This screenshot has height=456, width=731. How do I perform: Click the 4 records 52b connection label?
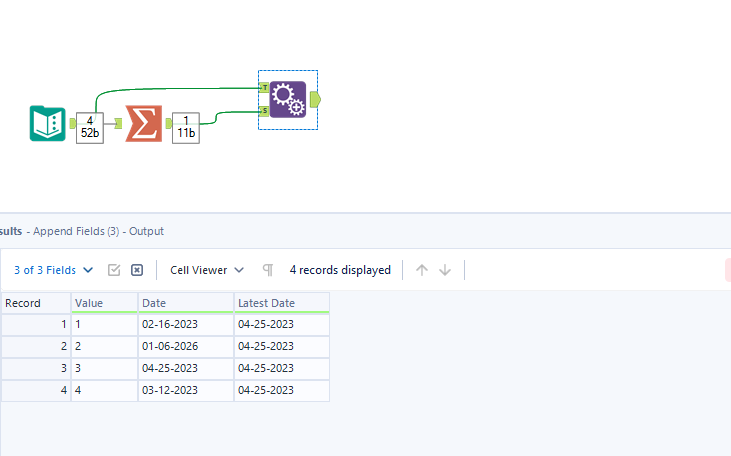pyautogui.click(x=90, y=128)
